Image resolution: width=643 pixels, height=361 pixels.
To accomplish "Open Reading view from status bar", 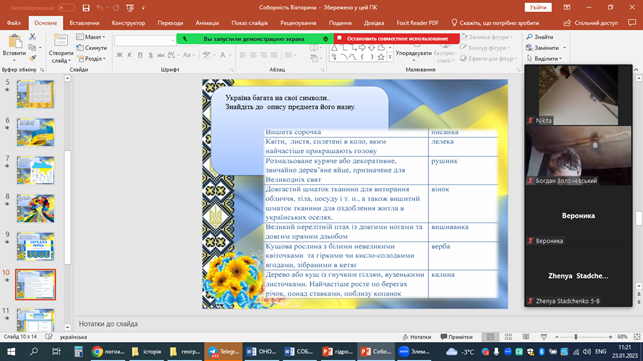I will 526,337.
